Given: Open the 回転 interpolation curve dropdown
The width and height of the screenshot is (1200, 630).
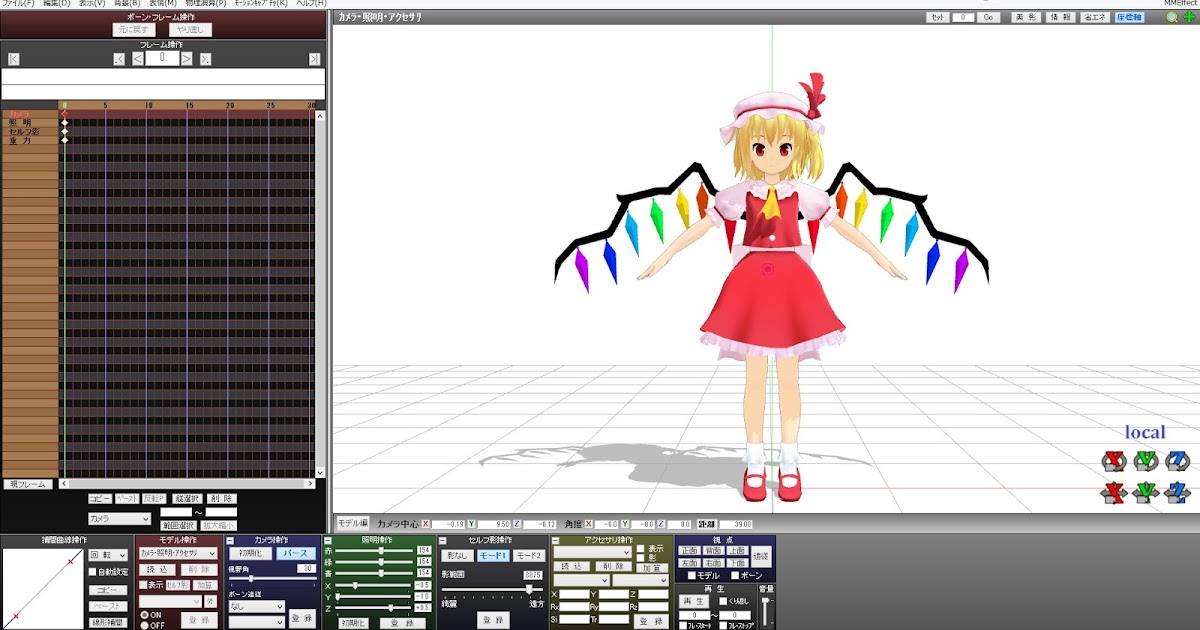Looking at the screenshot, I should click(108, 555).
